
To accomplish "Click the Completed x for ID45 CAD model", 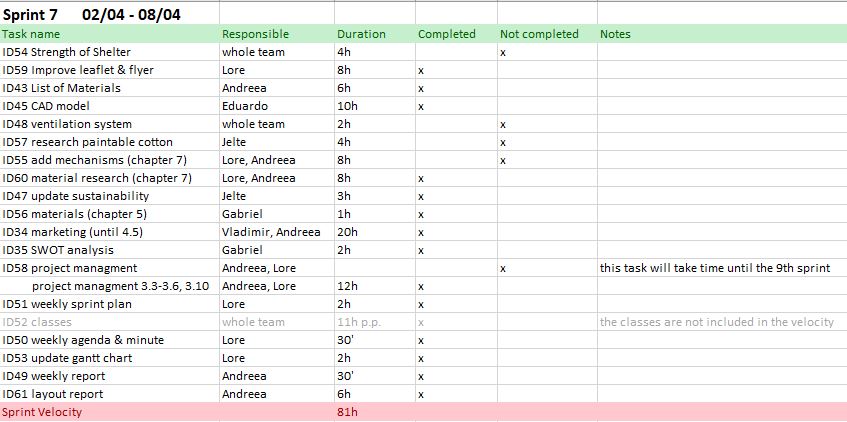I will tap(421, 107).
